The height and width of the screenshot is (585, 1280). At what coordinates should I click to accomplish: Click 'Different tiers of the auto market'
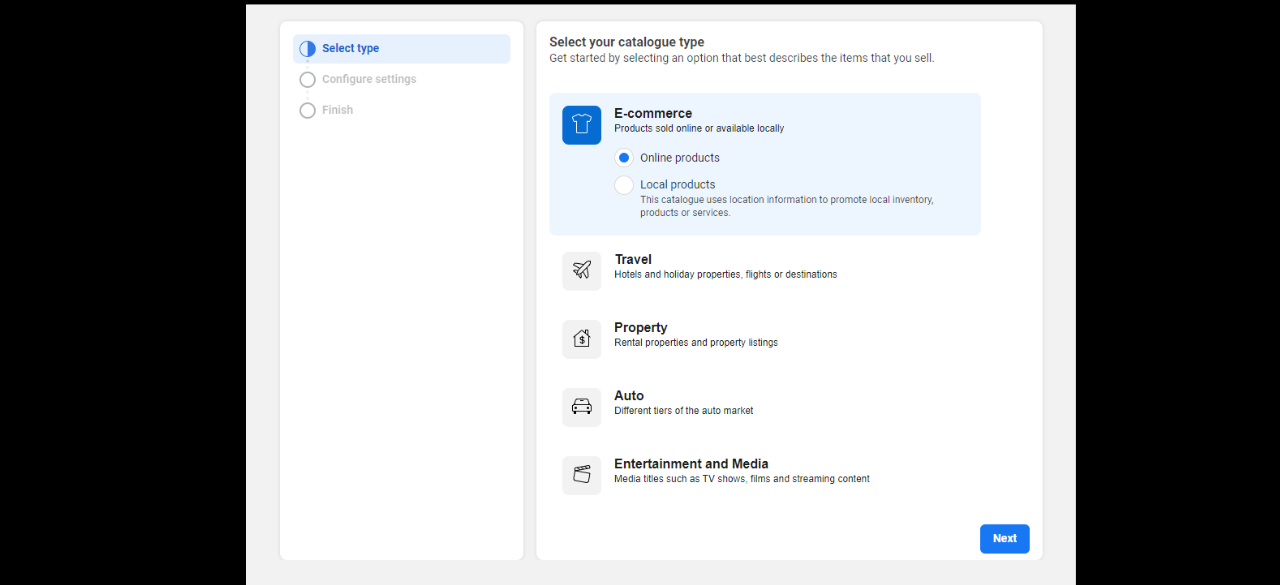click(684, 411)
